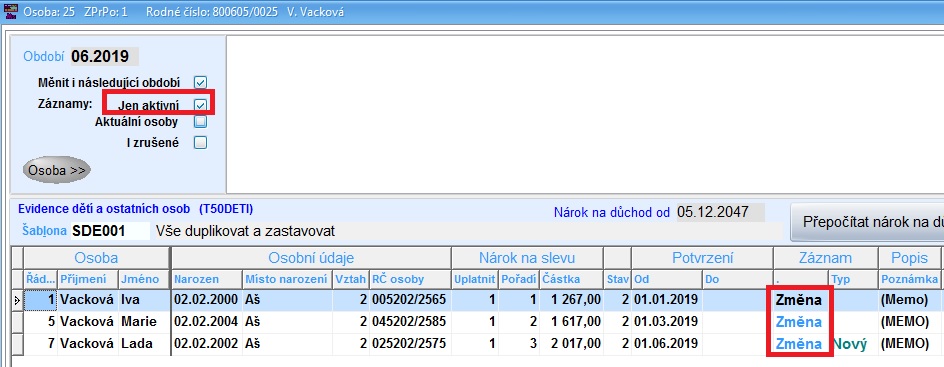Screen dimensions: 944x367
Task: Click the 'Vztah' column header
Action: click(350, 279)
